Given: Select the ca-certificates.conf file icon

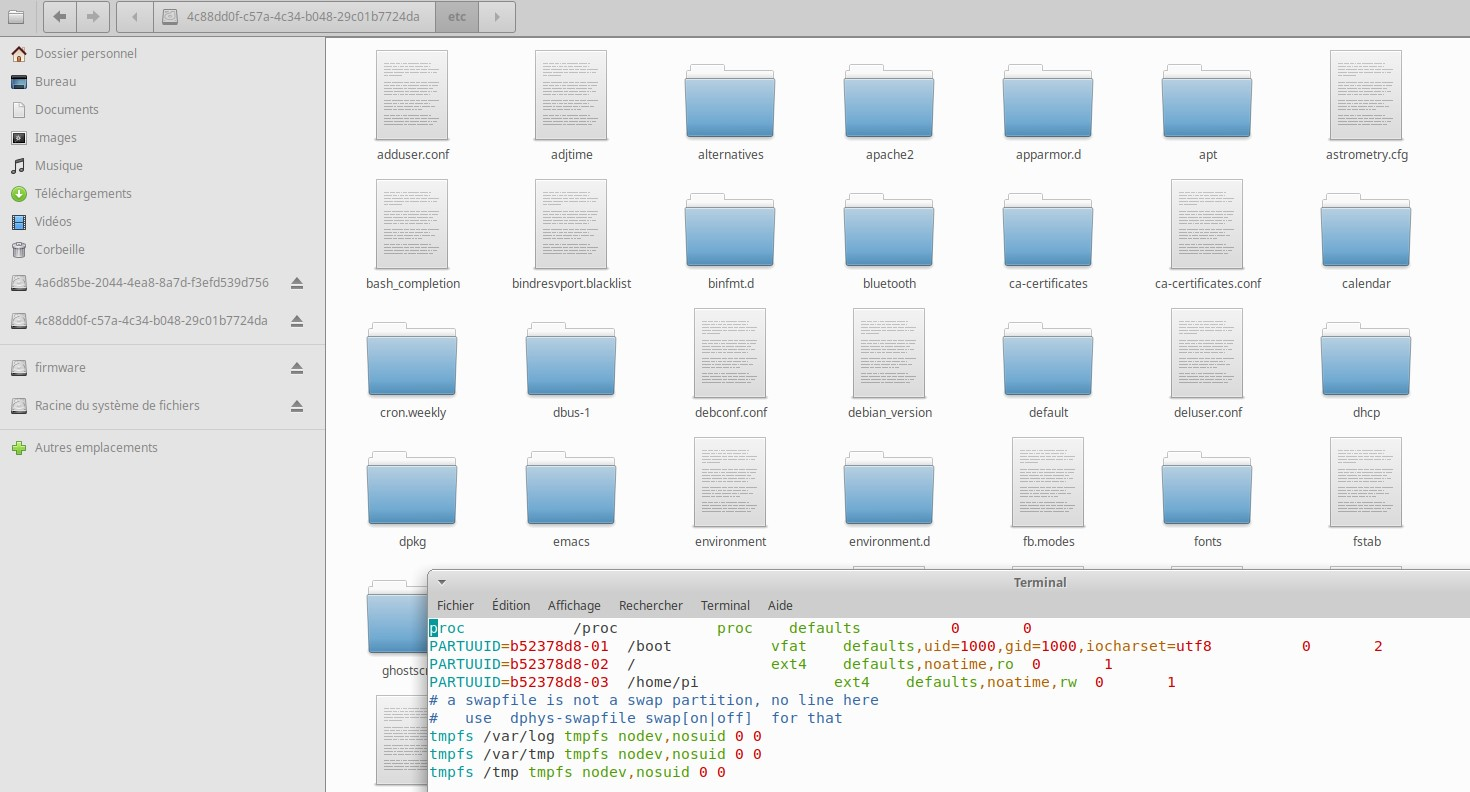Looking at the screenshot, I should (1207, 225).
